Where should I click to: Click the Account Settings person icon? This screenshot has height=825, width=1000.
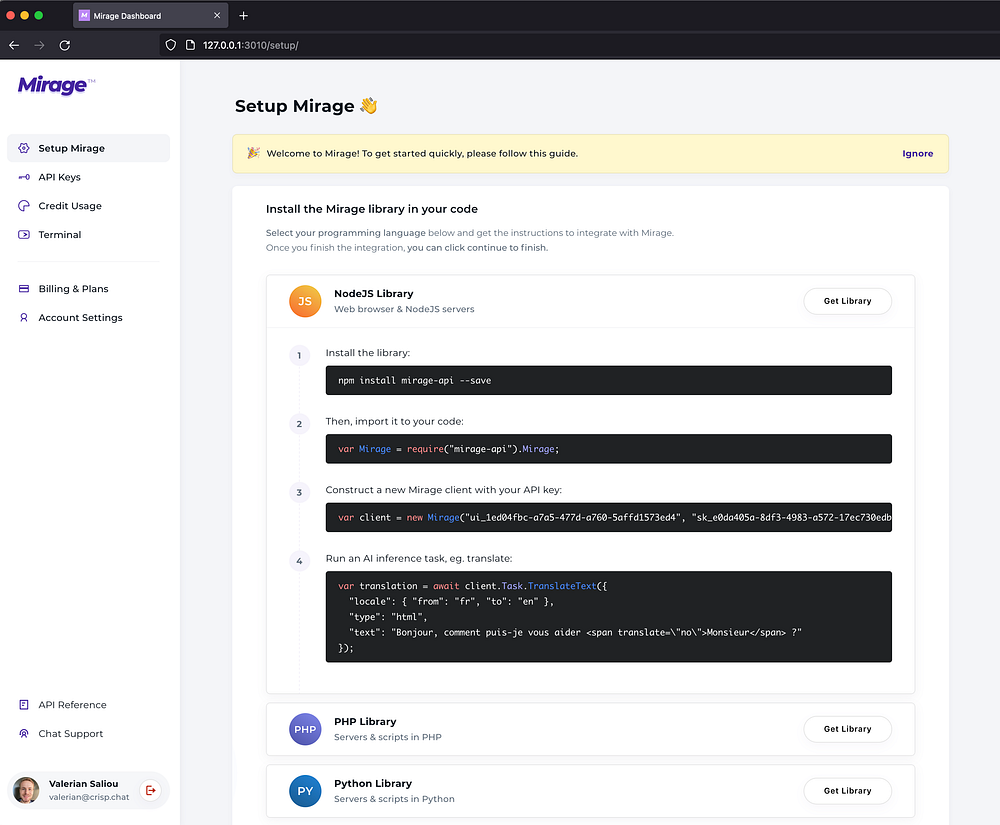pyautogui.click(x=24, y=317)
